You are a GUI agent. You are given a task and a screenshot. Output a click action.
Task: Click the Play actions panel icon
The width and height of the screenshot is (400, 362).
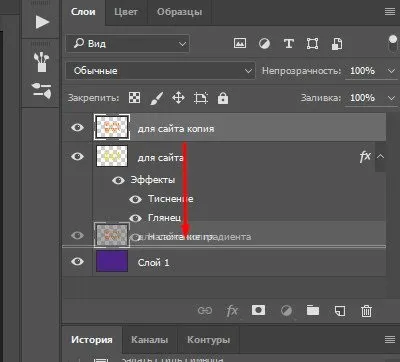[x=42, y=22]
